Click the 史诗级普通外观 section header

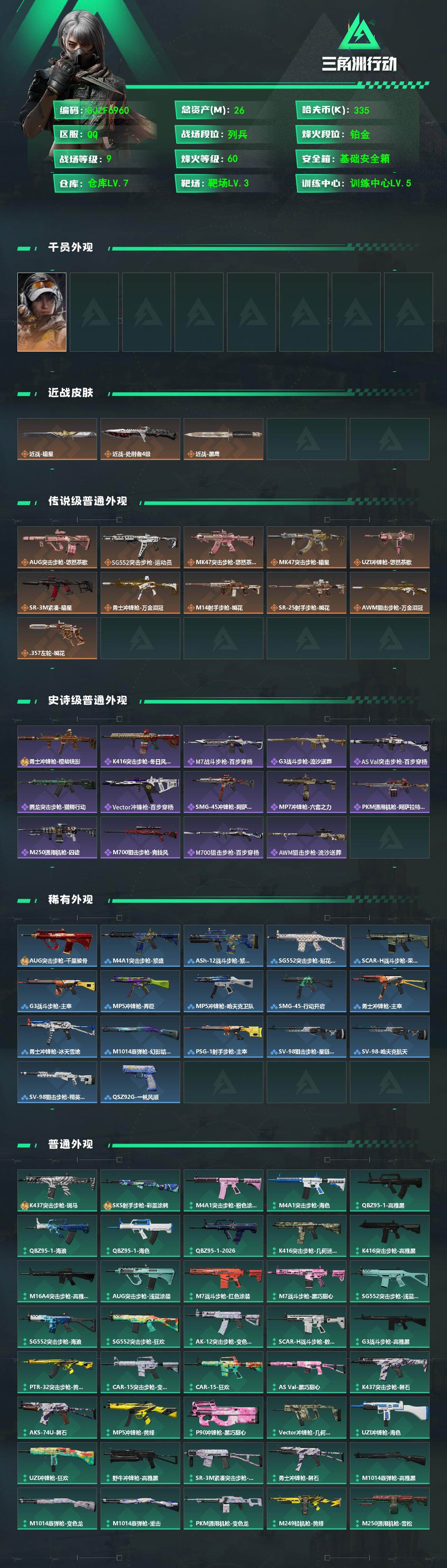click(x=88, y=700)
